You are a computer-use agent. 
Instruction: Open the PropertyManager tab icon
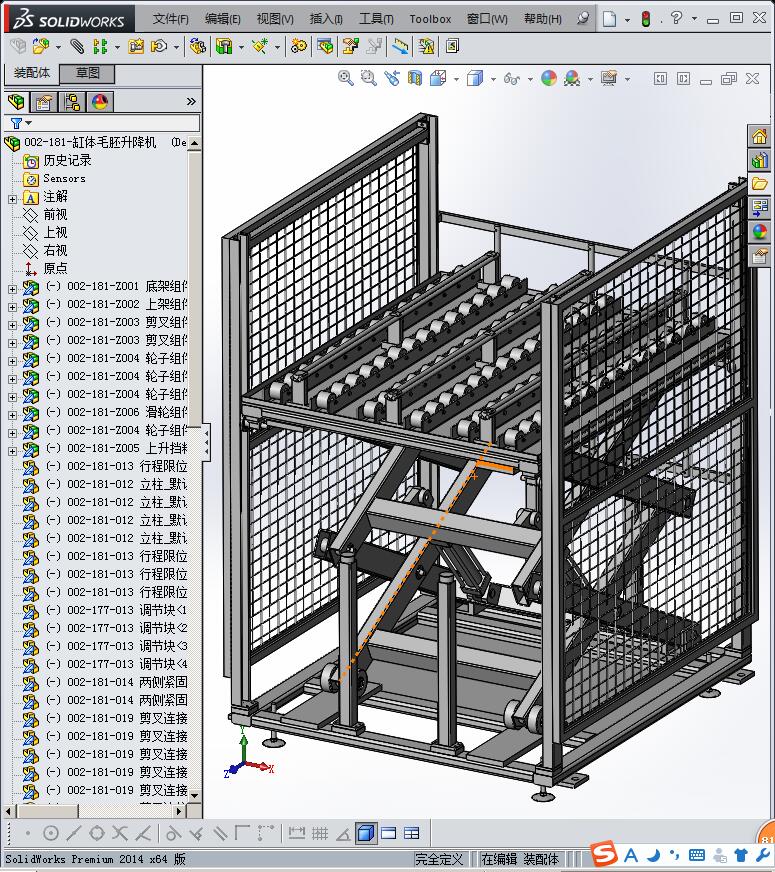point(43,102)
